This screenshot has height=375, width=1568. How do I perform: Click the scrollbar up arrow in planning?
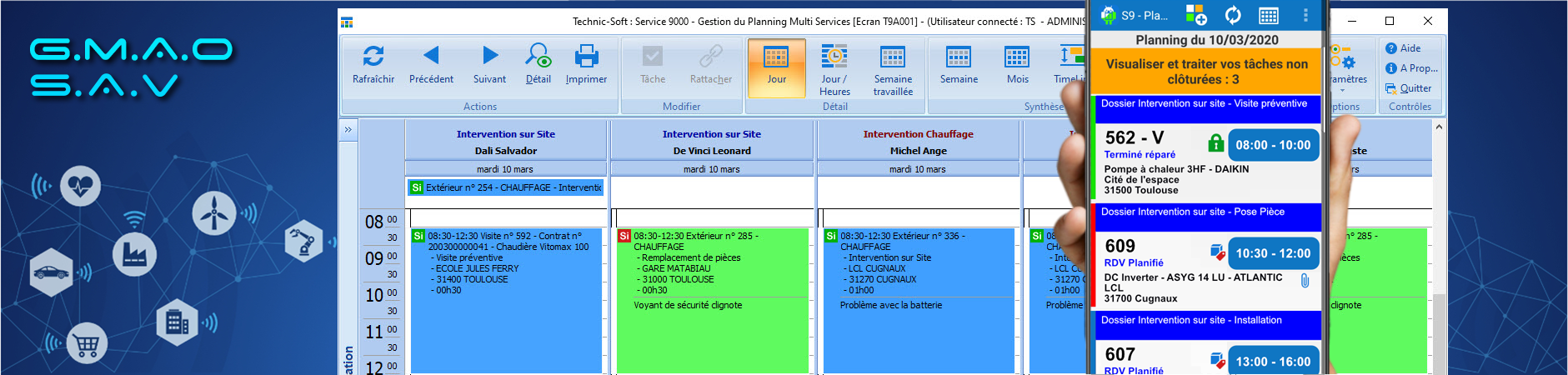tap(1439, 127)
